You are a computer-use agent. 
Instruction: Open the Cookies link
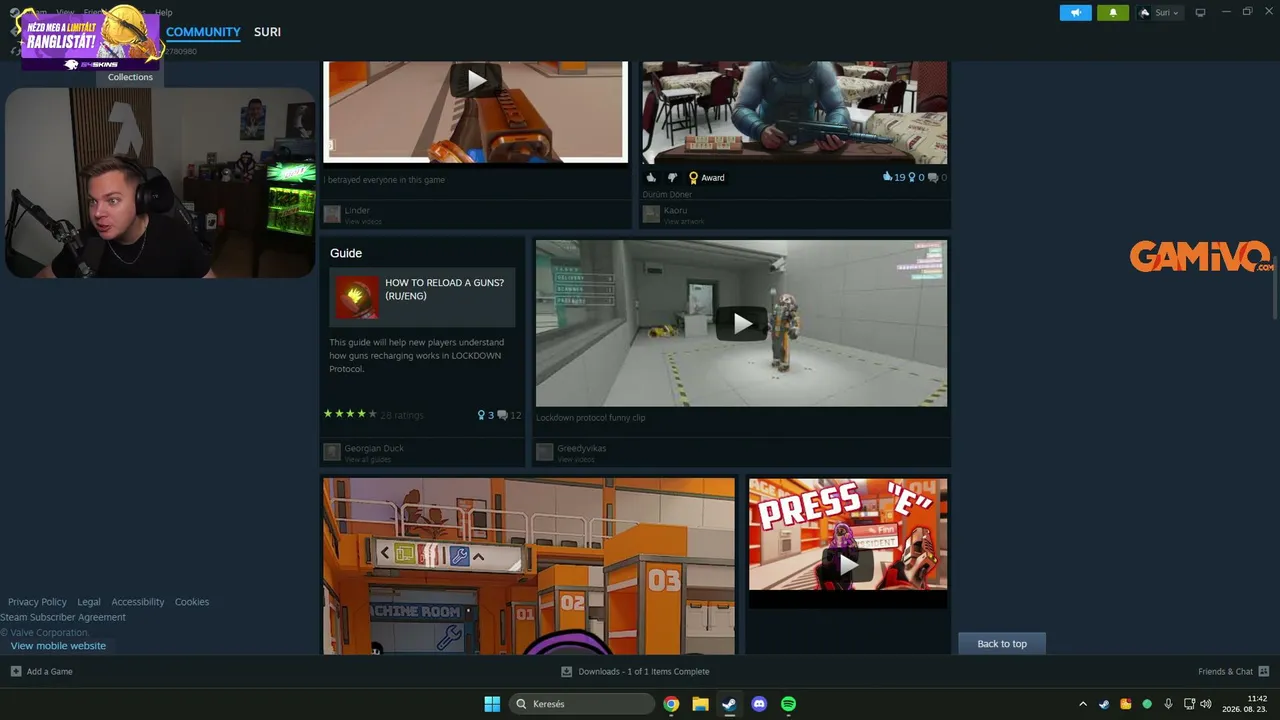tap(192, 602)
